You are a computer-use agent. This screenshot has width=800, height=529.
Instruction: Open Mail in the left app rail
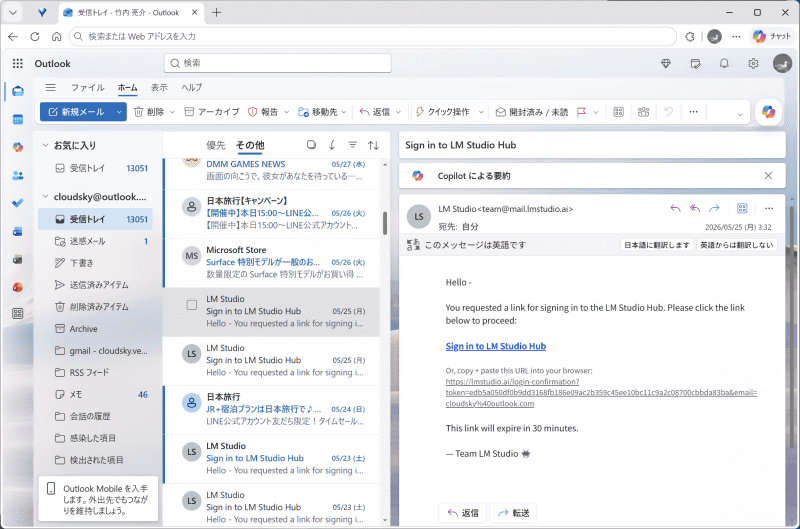(18, 91)
